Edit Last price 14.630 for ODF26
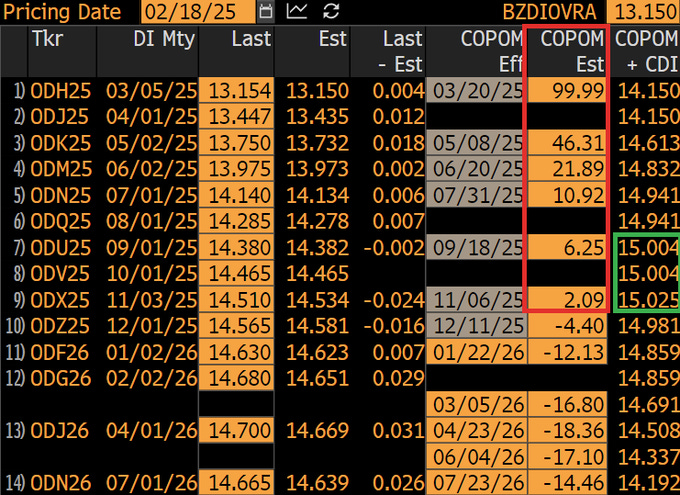This screenshot has height=495, width=680. click(x=236, y=352)
